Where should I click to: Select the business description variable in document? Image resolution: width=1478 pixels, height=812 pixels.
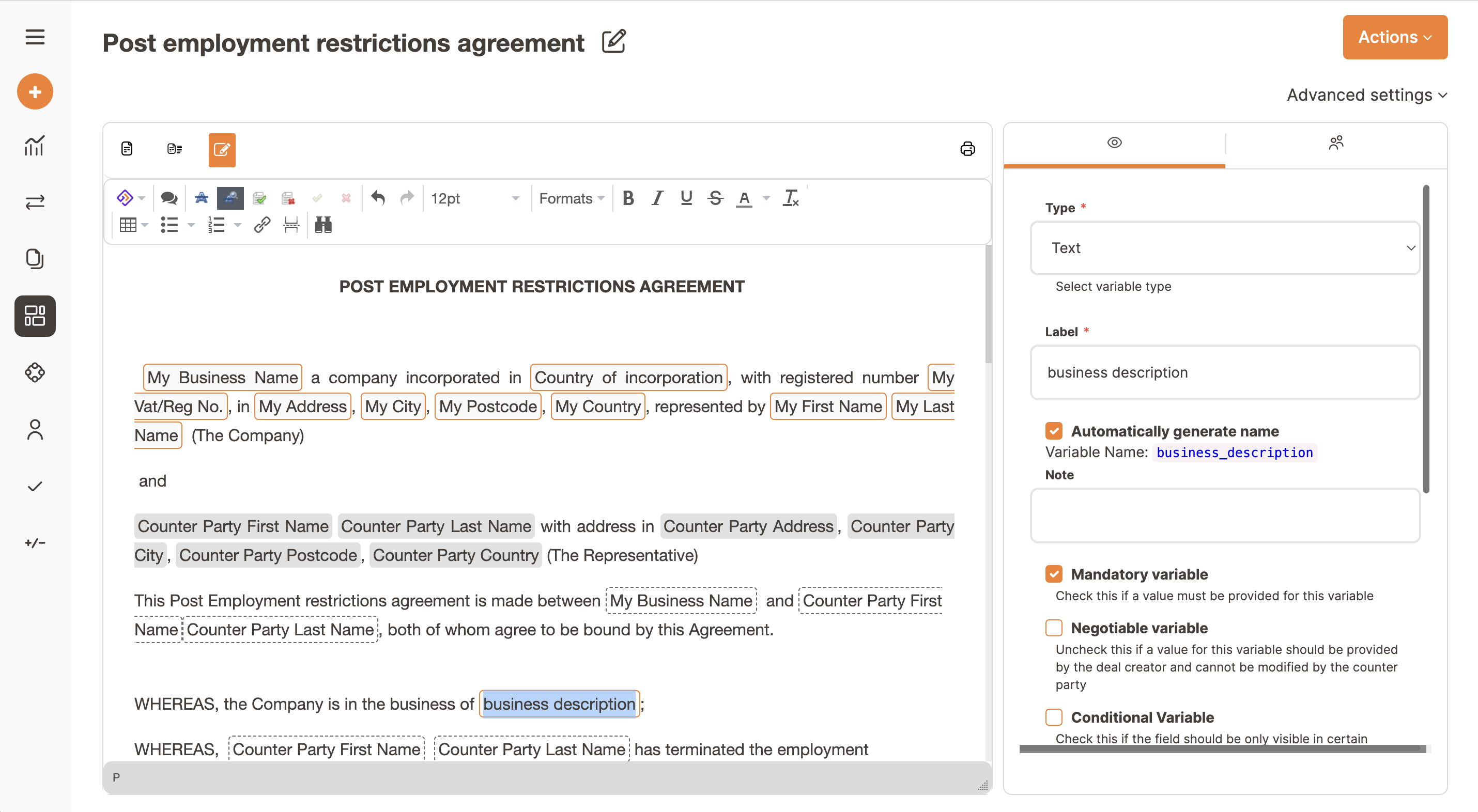click(x=559, y=704)
